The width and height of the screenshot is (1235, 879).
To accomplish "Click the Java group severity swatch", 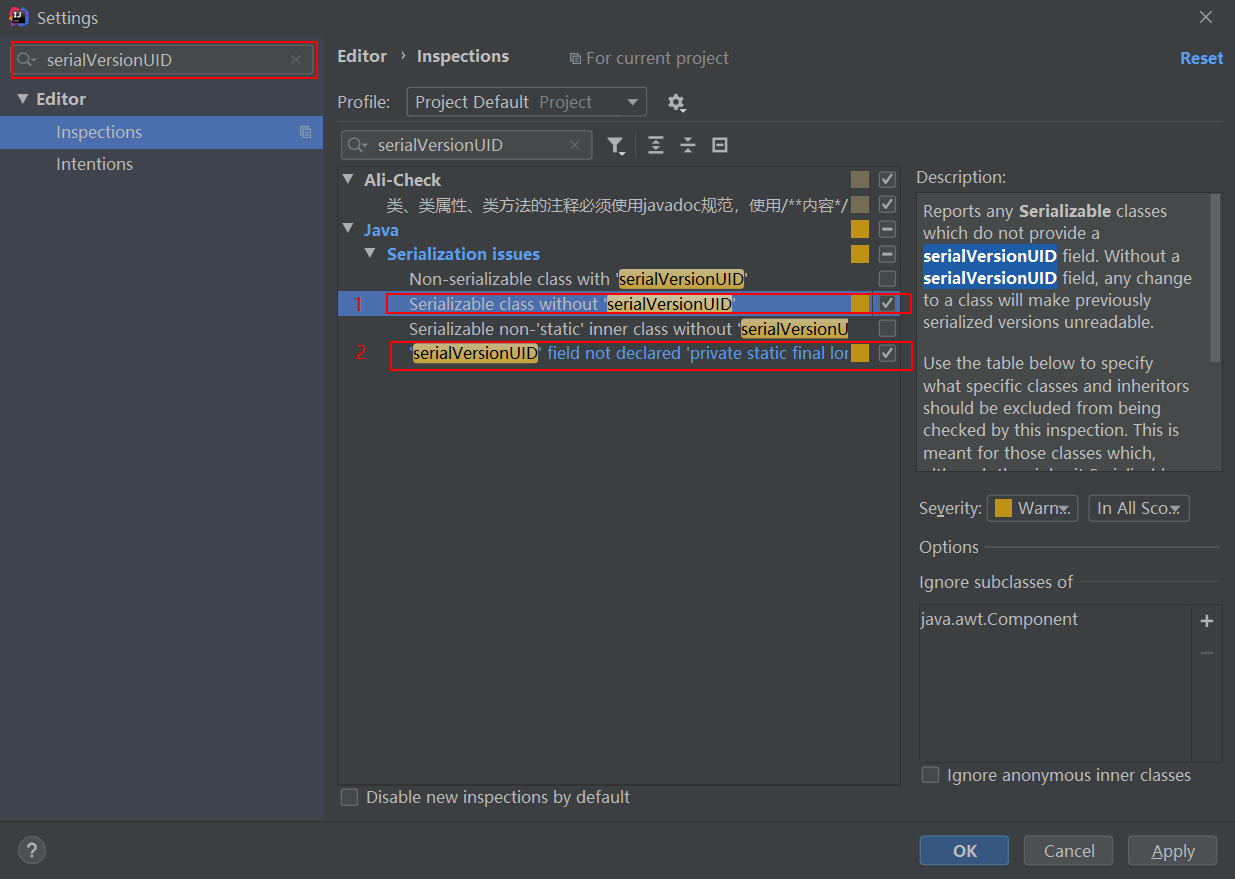I will 860,230.
